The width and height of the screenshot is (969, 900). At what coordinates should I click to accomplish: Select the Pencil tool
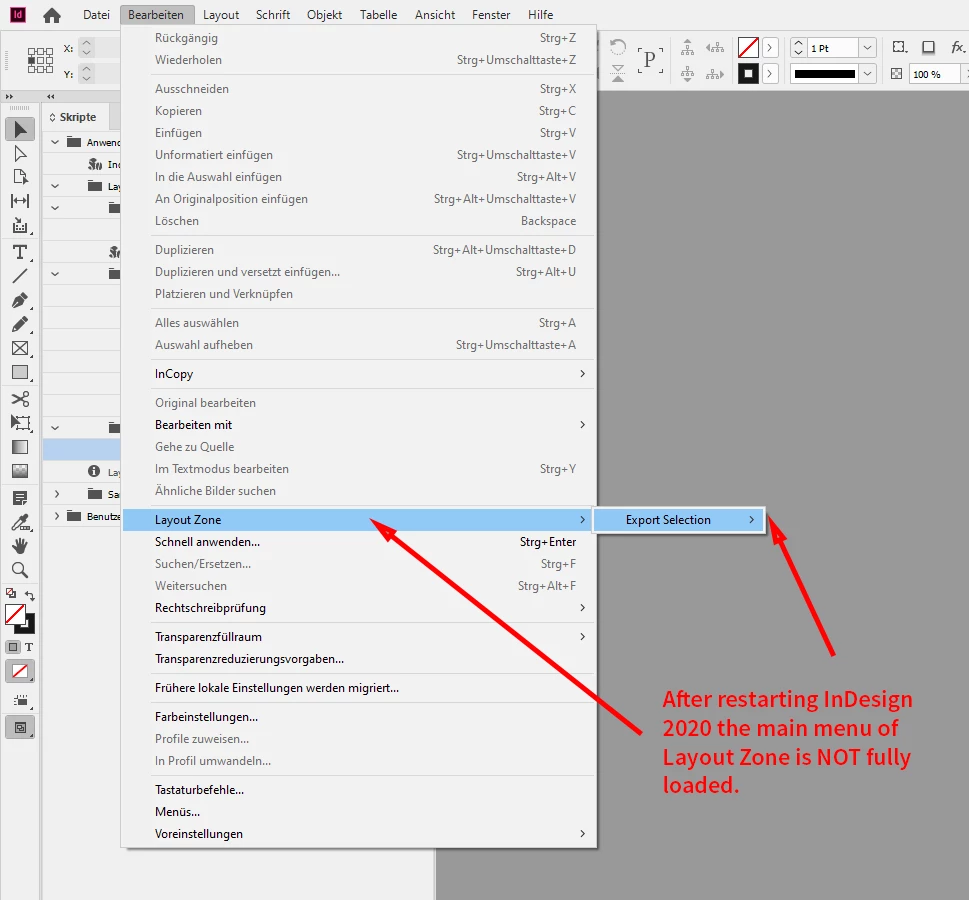20,324
